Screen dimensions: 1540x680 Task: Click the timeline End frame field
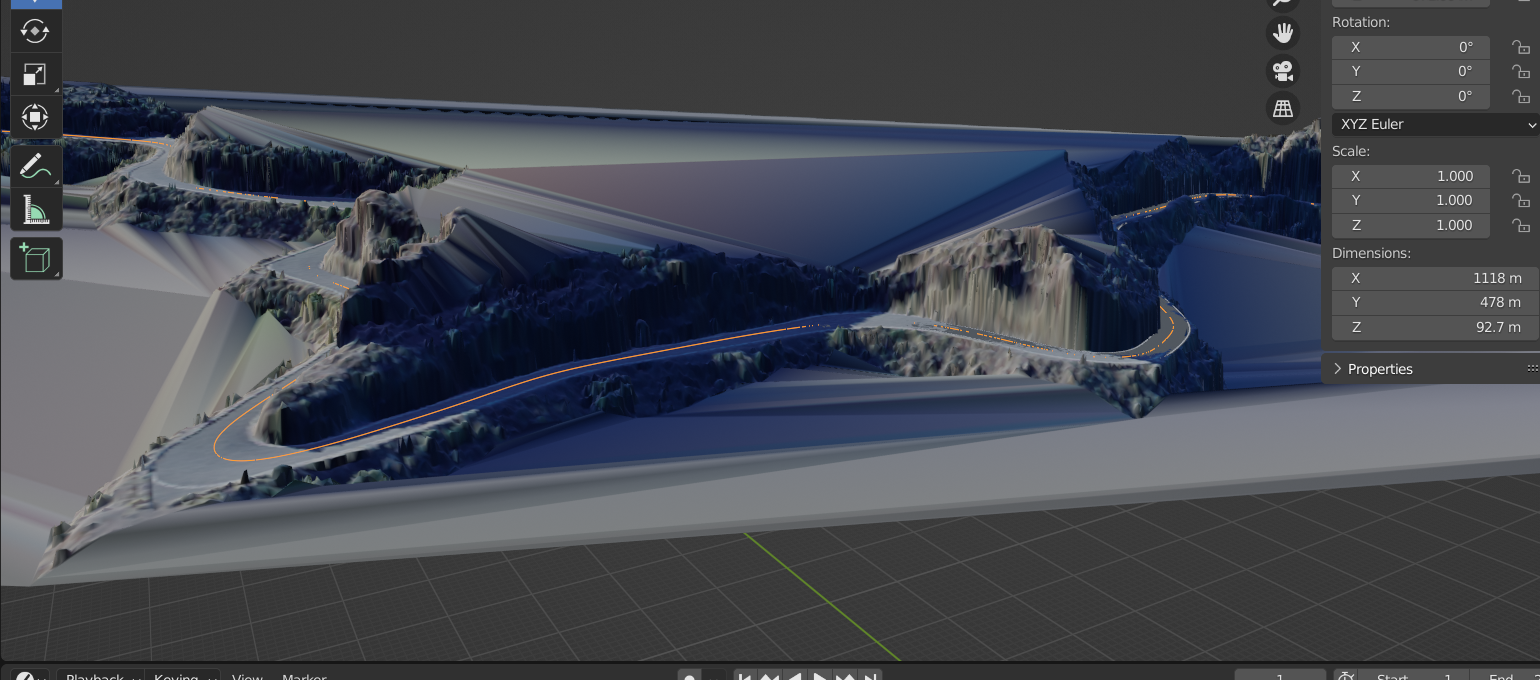pyautogui.click(x=1505, y=676)
